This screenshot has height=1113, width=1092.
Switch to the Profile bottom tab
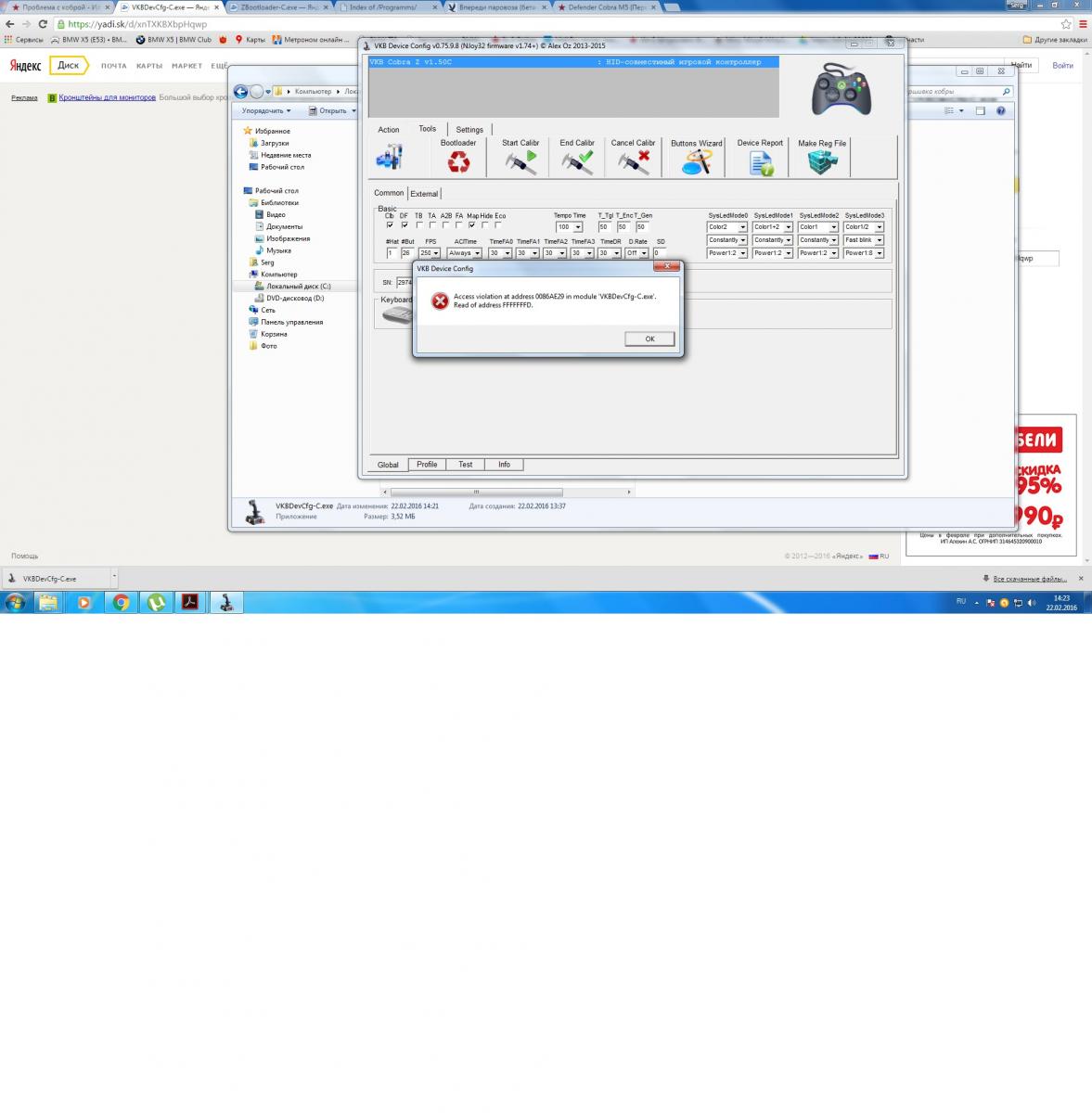pyautogui.click(x=427, y=465)
